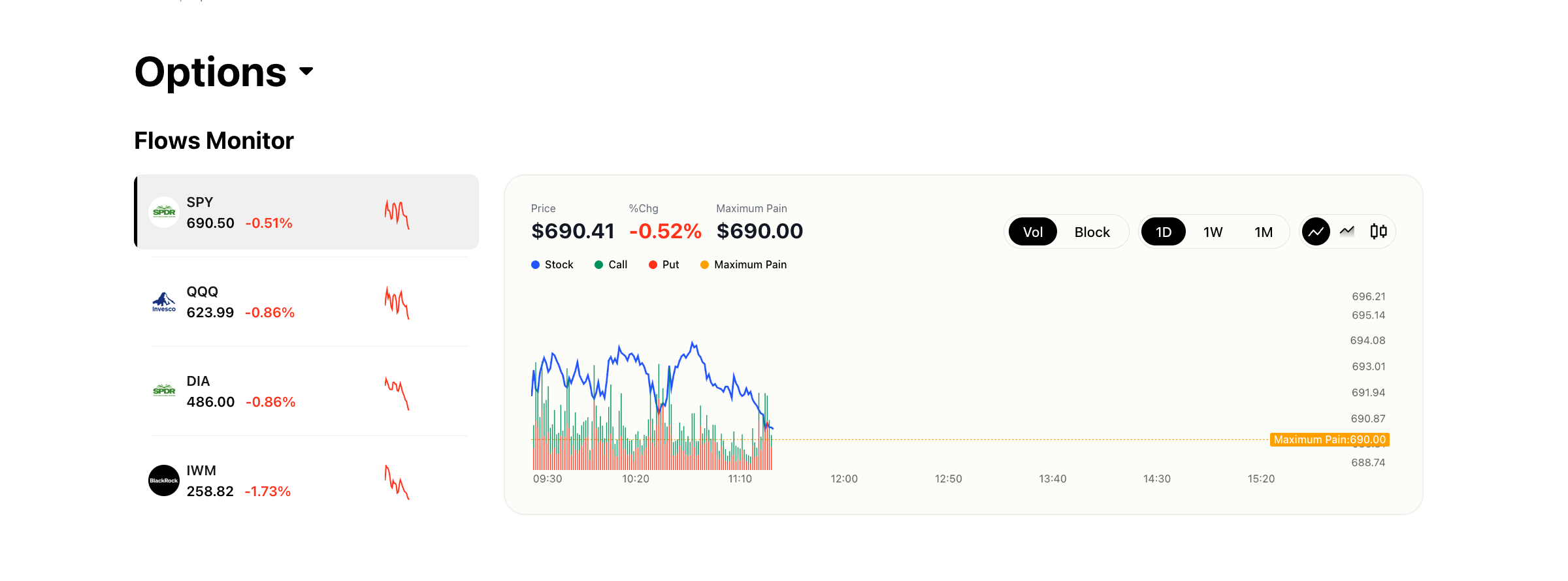Select the line chart type icon
Viewport: 1568px width, 581px height.
[x=1316, y=232]
